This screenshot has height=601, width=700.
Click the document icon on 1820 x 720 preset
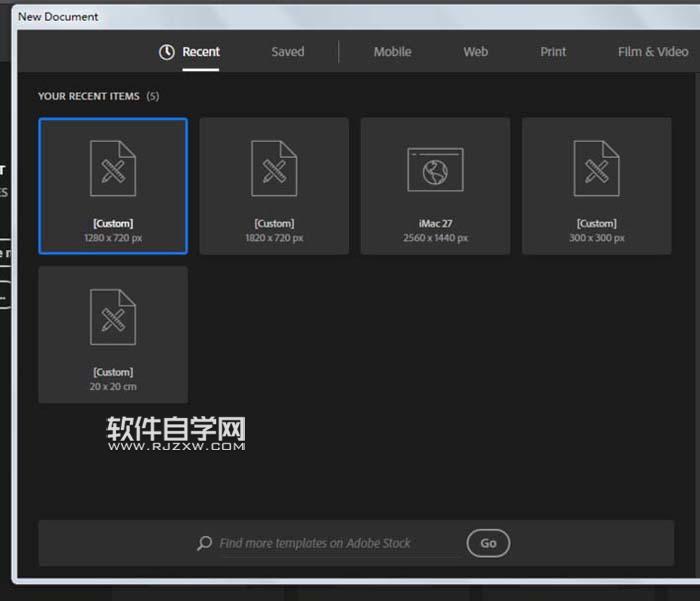pyautogui.click(x=274, y=168)
